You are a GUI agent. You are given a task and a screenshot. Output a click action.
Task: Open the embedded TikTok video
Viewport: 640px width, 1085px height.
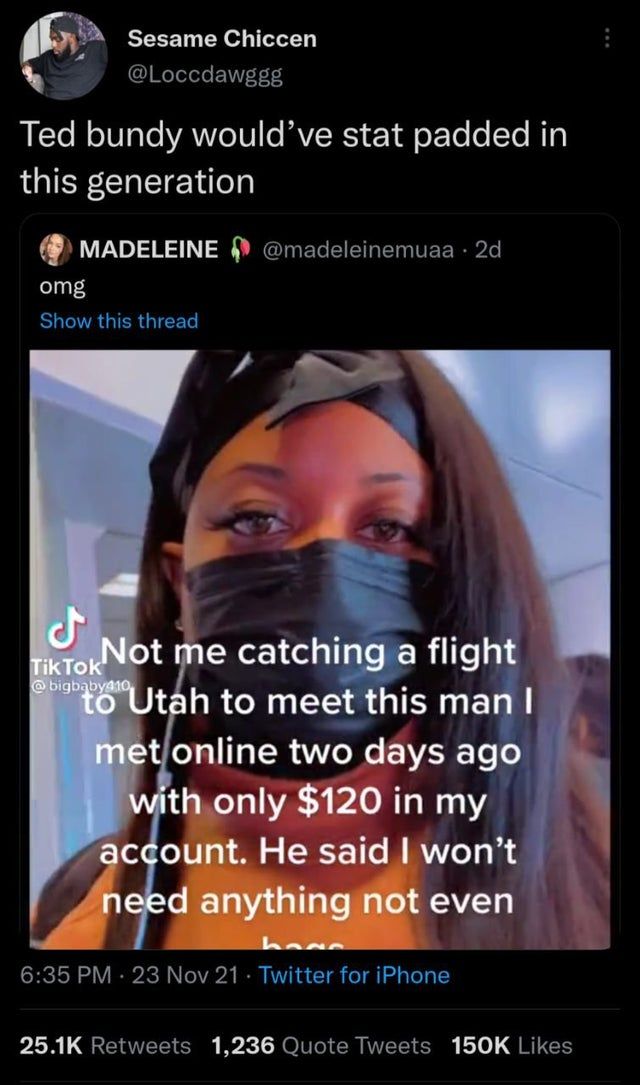(x=320, y=650)
